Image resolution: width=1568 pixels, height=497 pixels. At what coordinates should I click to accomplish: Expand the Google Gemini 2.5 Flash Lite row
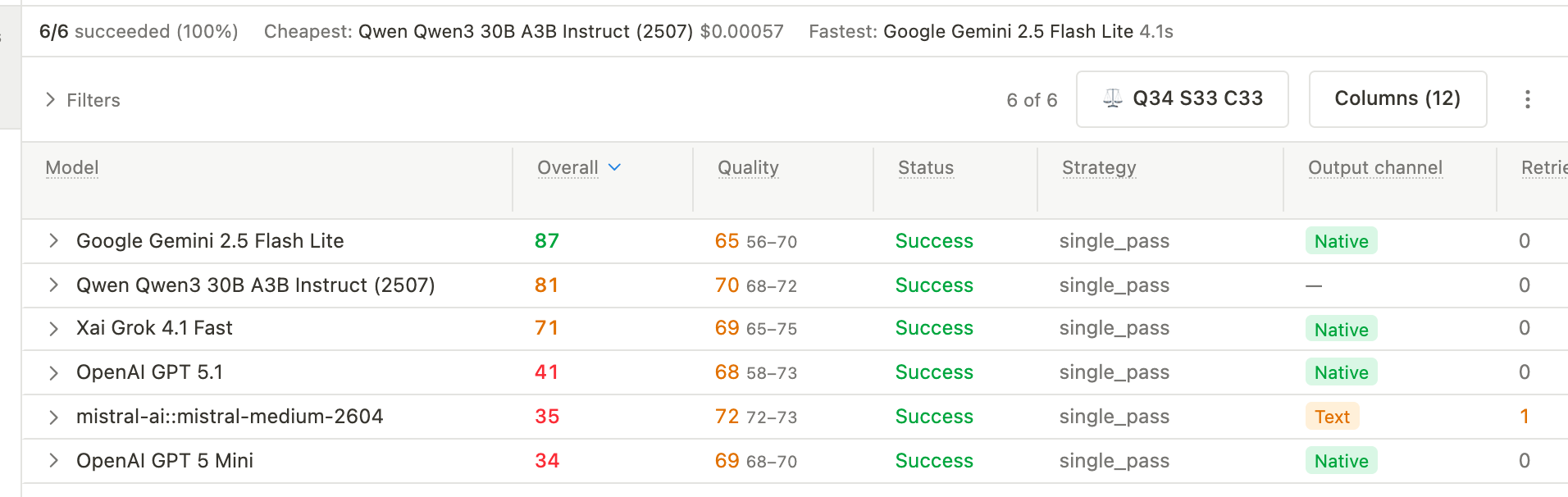53,241
